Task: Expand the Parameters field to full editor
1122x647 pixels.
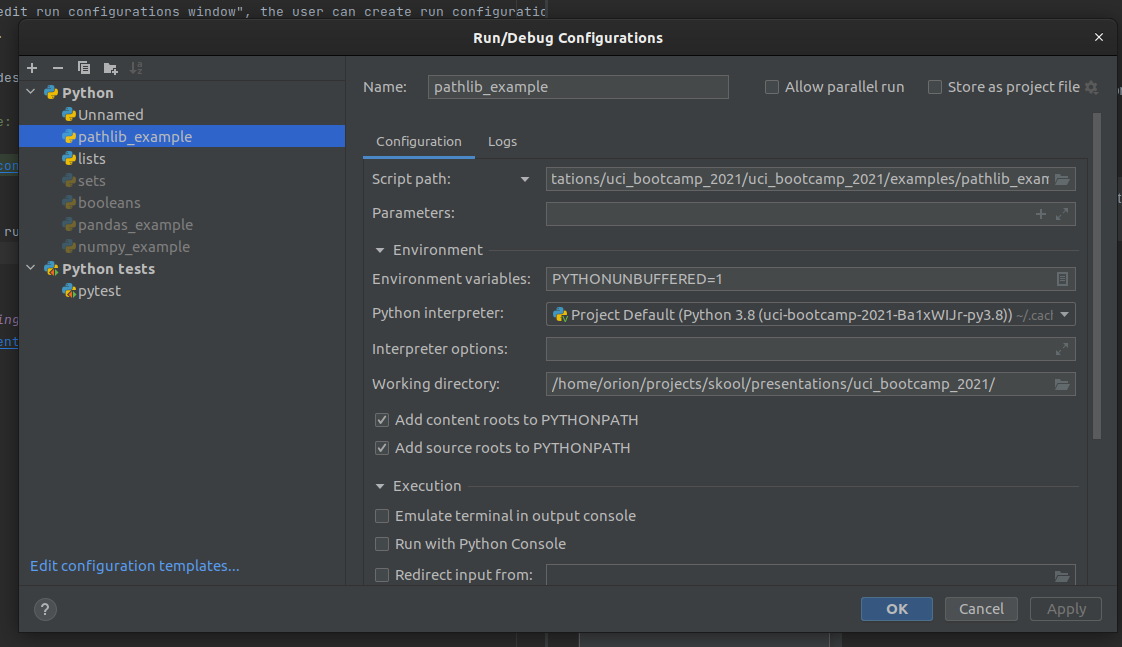Action: [1062, 214]
